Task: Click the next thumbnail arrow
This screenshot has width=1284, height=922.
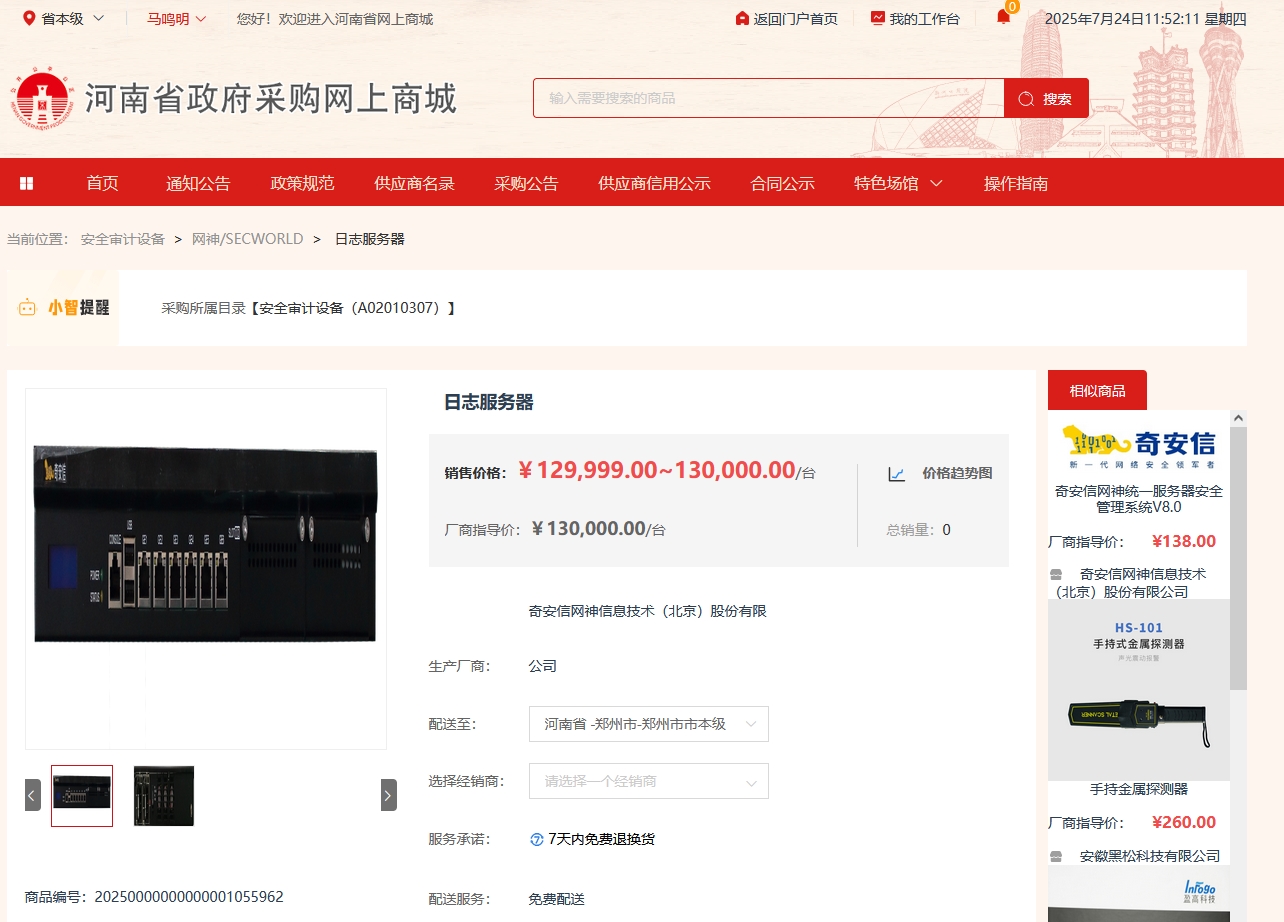Action: coord(389,795)
